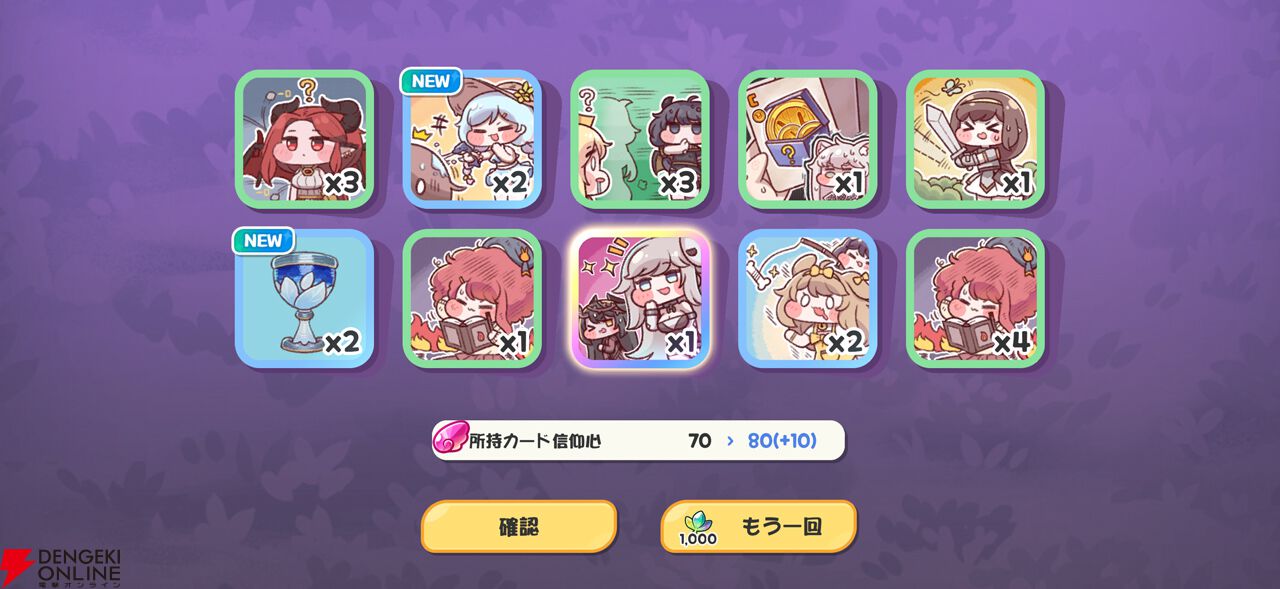Screen dimensions: 1280x589
Task: Tap the x3 count on demon card
Action: coord(342,183)
